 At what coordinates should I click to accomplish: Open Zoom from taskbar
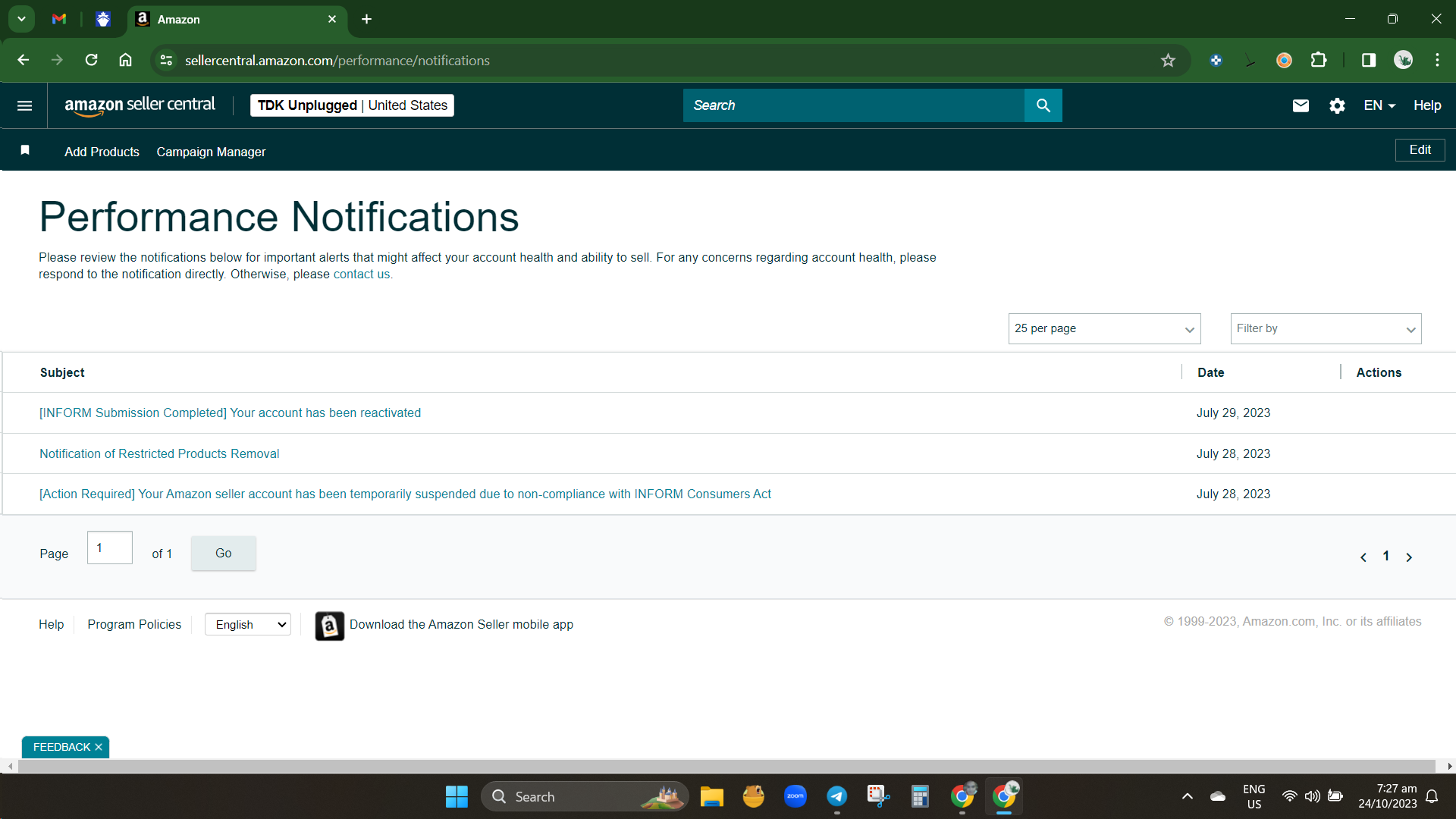click(x=795, y=796)
